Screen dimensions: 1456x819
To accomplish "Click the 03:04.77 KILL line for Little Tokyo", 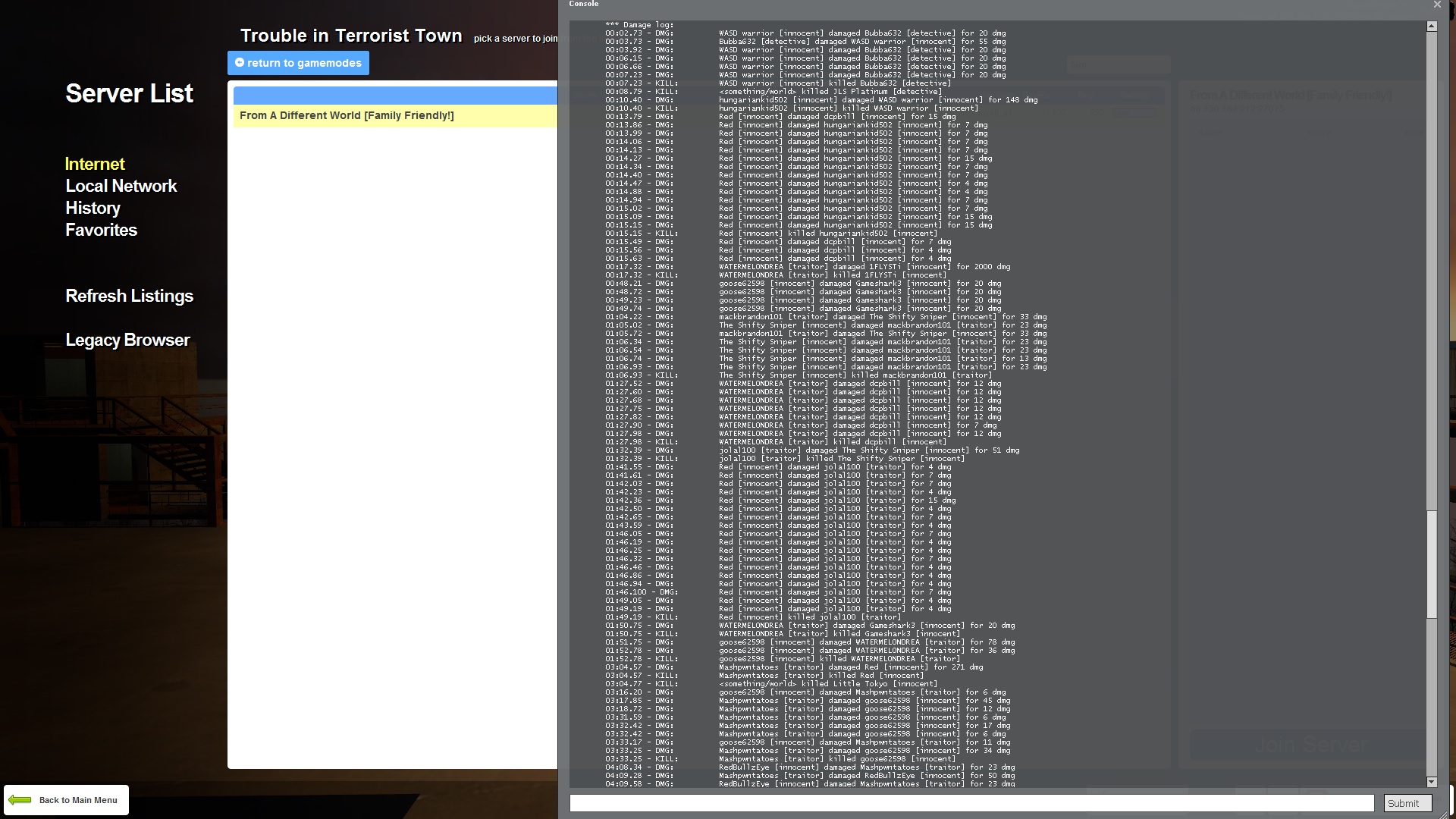I will [x=771, y=684].
